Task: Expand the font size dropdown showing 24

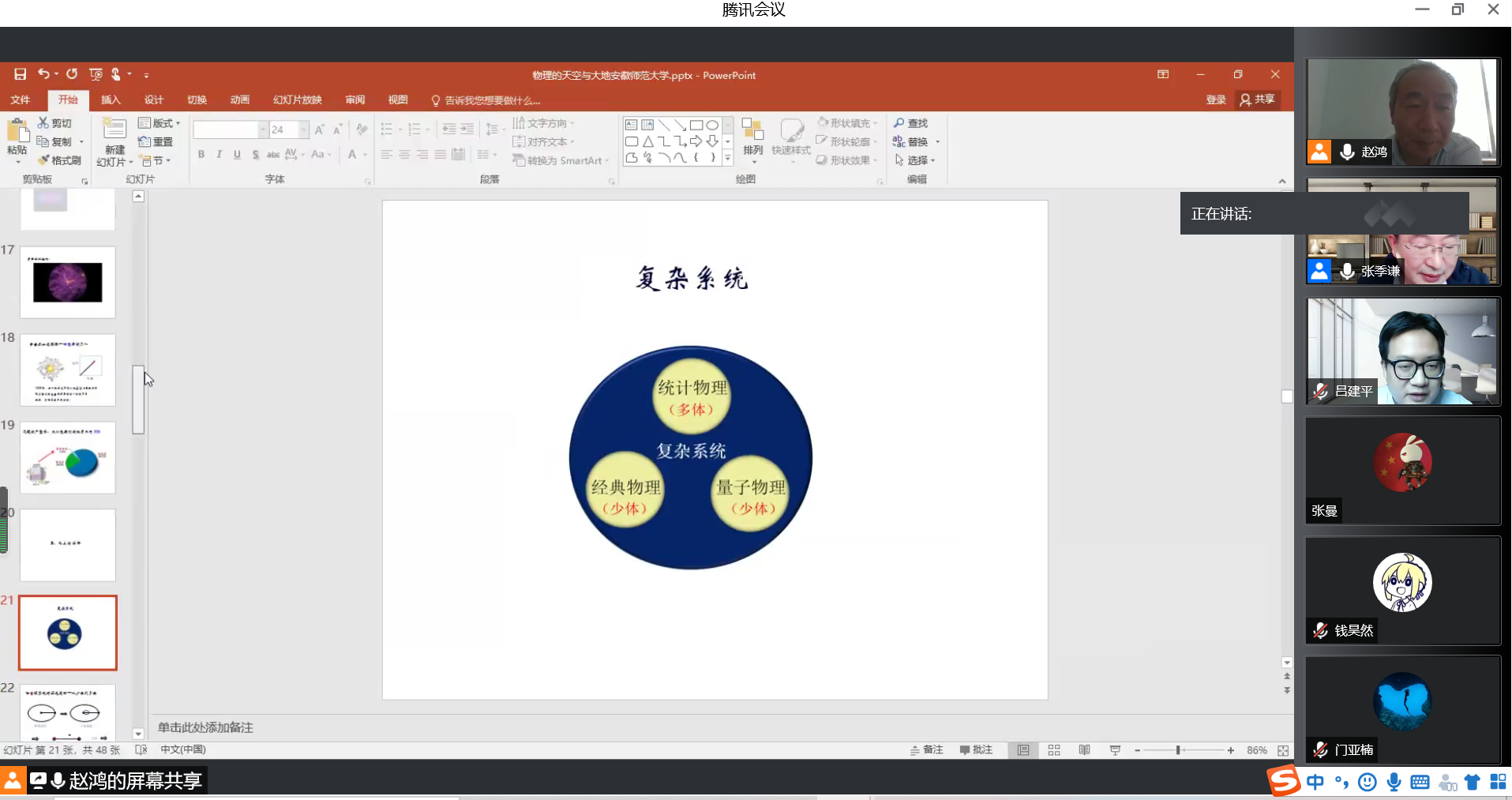Action: pos(304,130)
